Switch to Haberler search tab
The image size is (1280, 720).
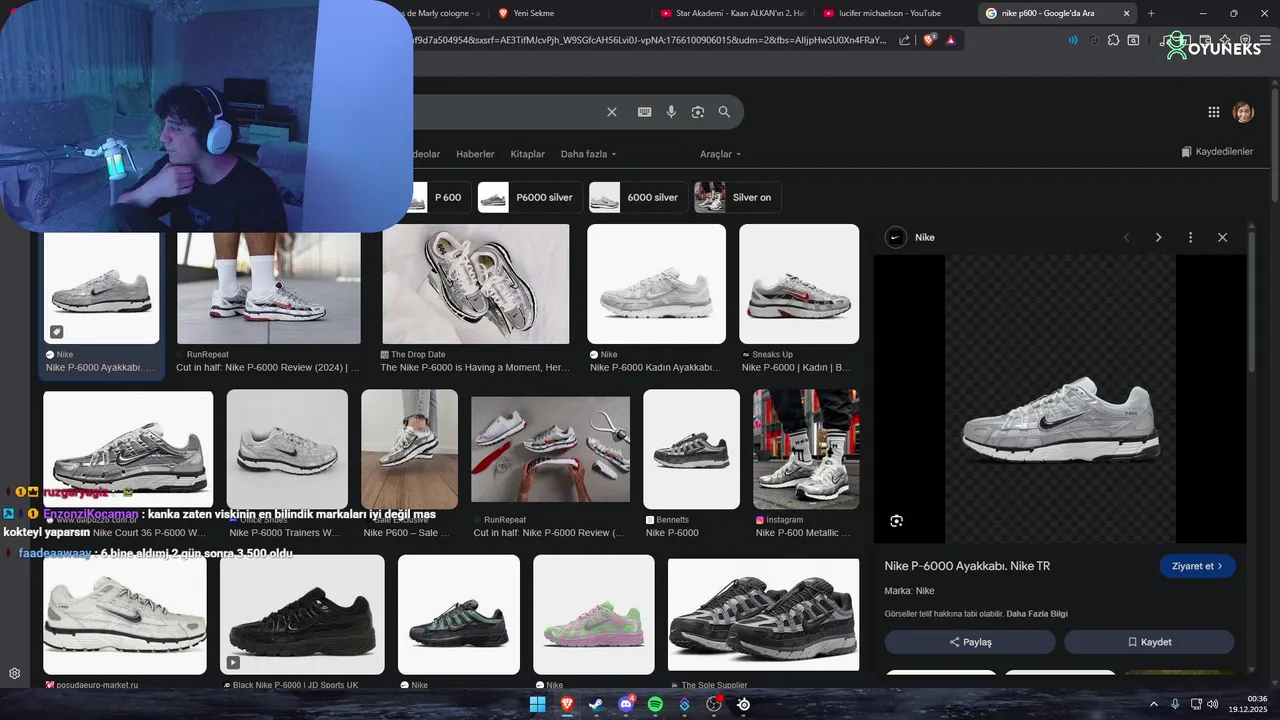tap(475, 154)
